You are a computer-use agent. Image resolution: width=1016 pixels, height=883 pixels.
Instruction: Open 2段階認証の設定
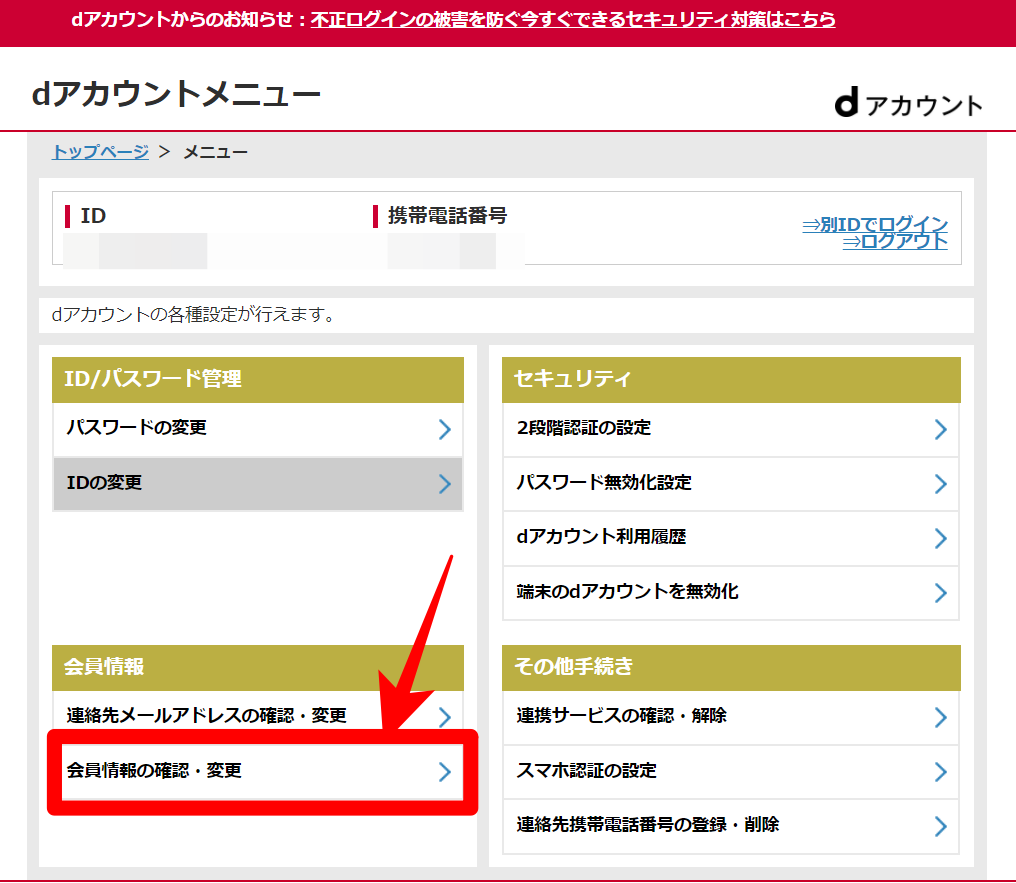coord(731,429)
